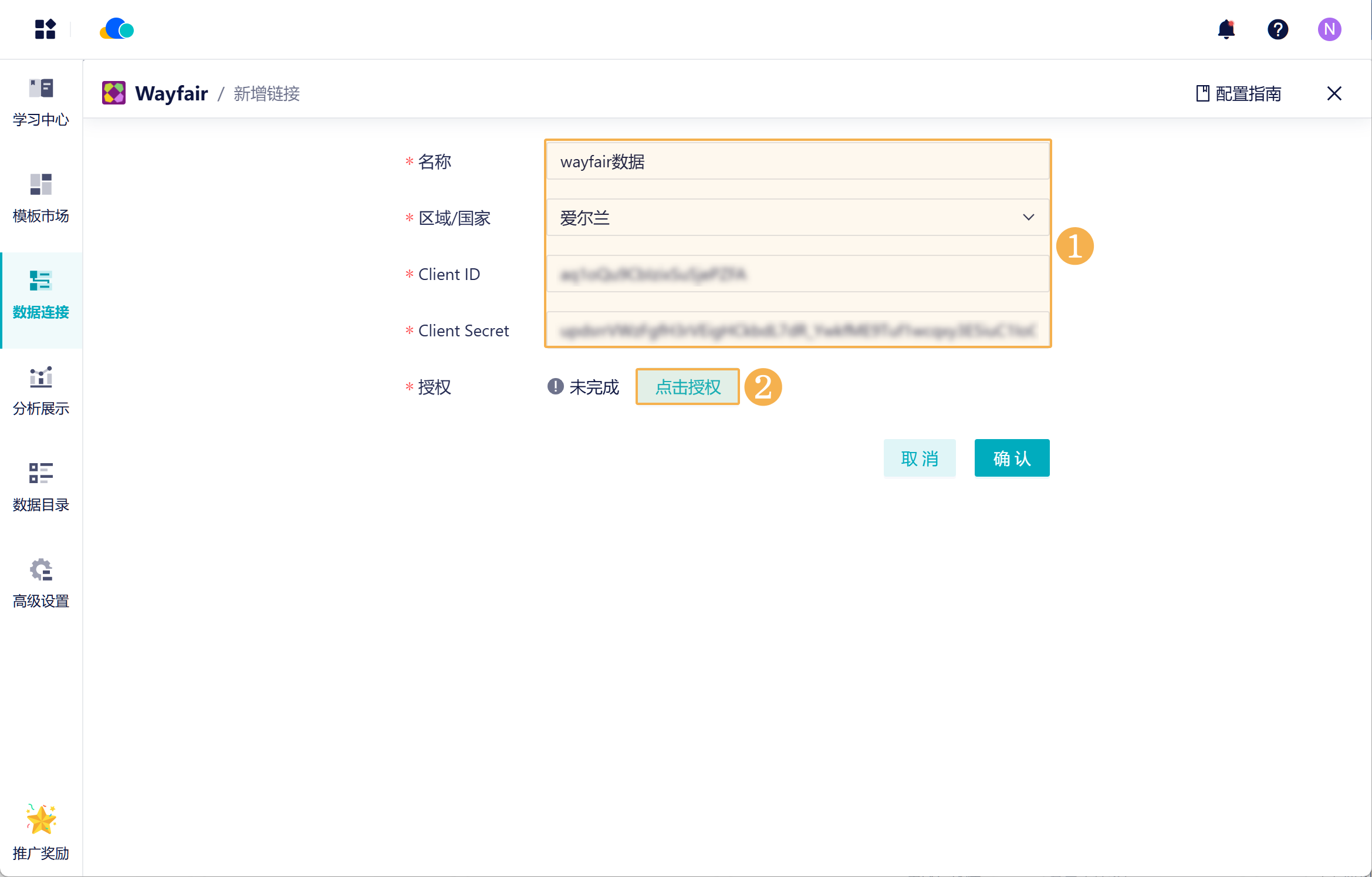Expand the 区域/国家 dropdown
1372x877 pixels.
click(786, 218)
